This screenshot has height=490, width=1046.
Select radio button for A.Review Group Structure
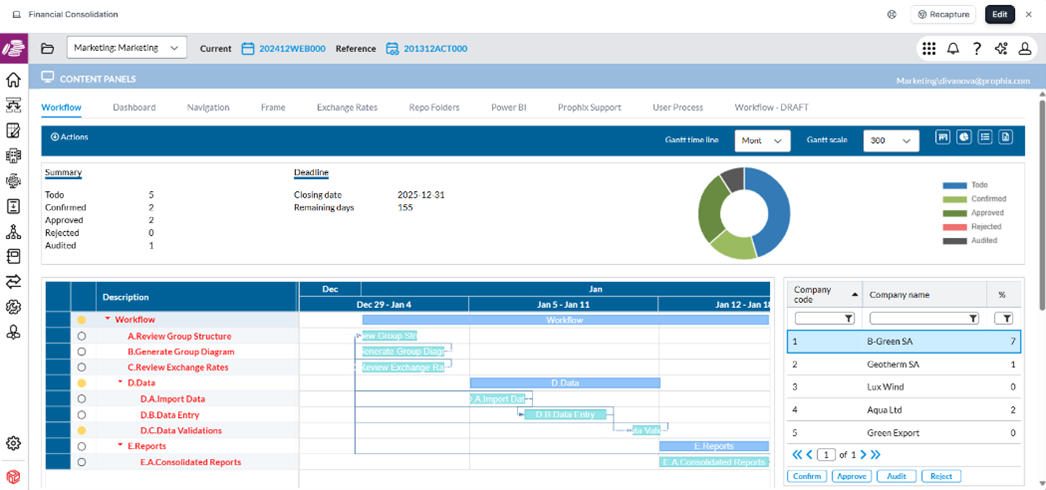[x=82, y=336]
